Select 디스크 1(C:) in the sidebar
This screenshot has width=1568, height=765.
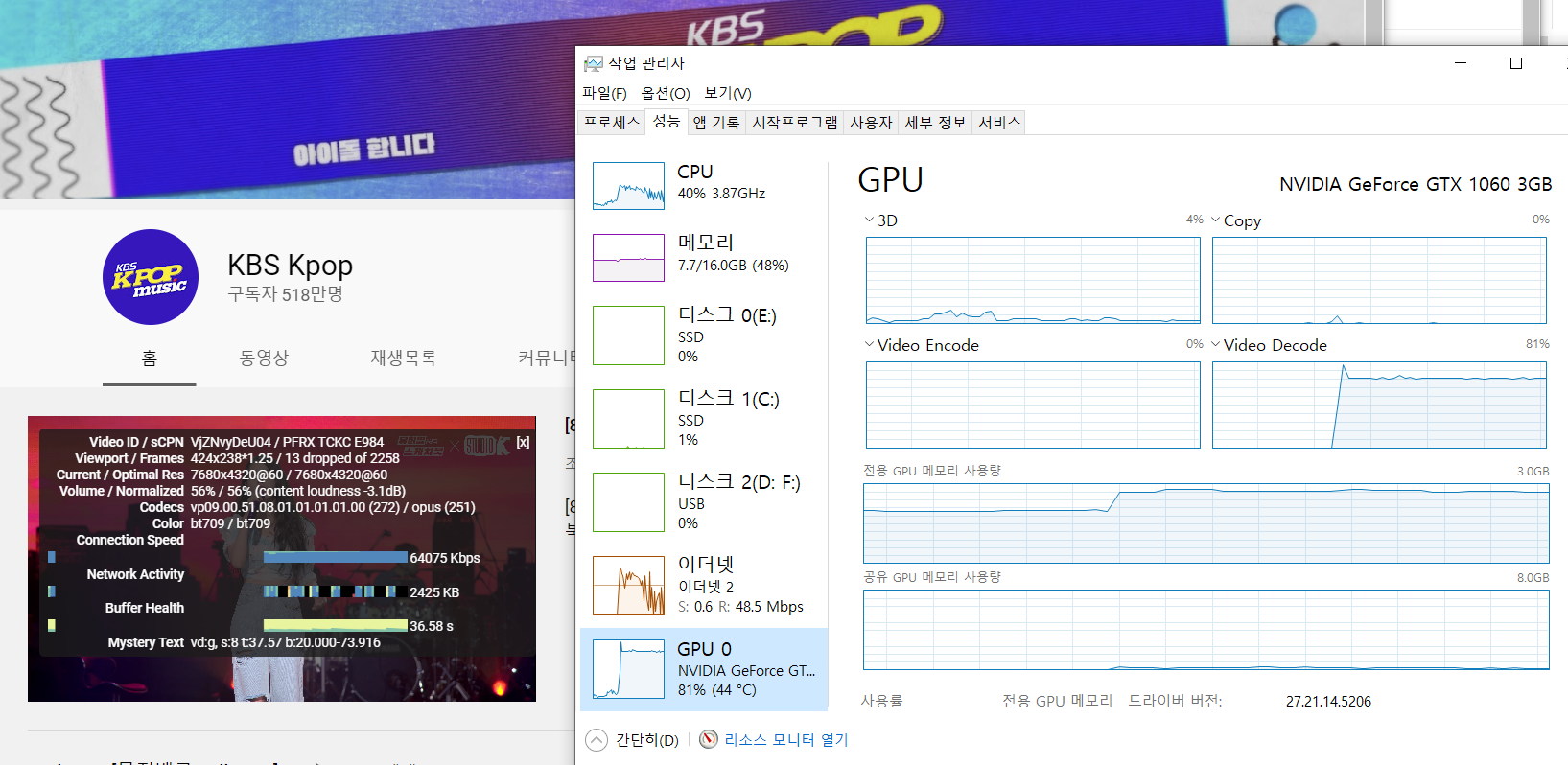[x=704, y=419]
